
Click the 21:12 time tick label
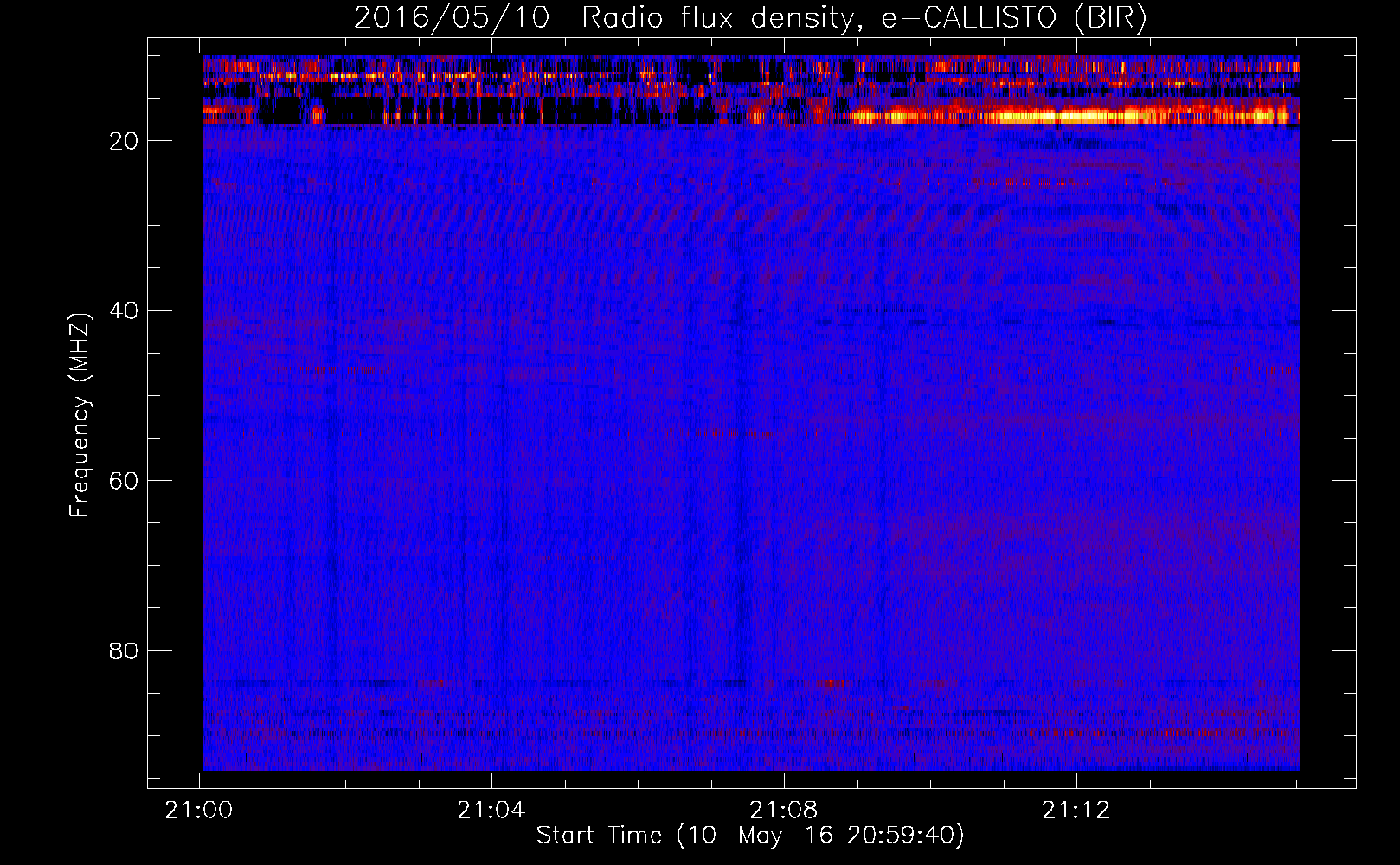point(1076,811)
